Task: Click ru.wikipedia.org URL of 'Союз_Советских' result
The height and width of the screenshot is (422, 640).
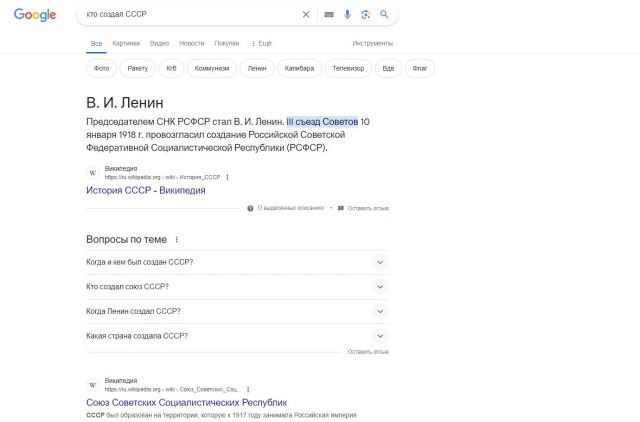Action: click(x=173, y=389)
